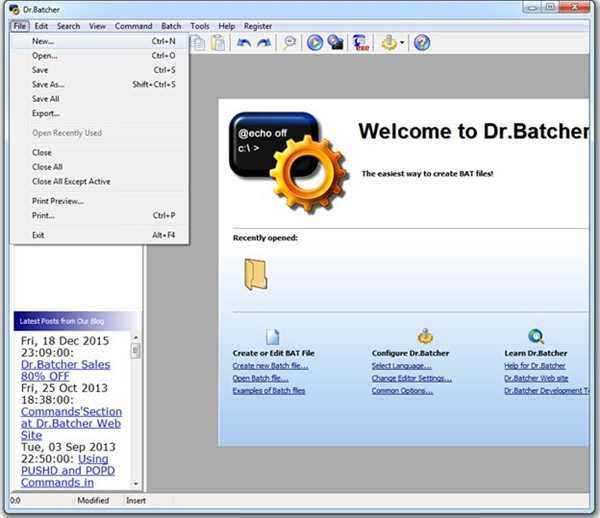600x518 pixels.
Task: Click the Open Recently Used entry
Action: [x=100, y=133]
